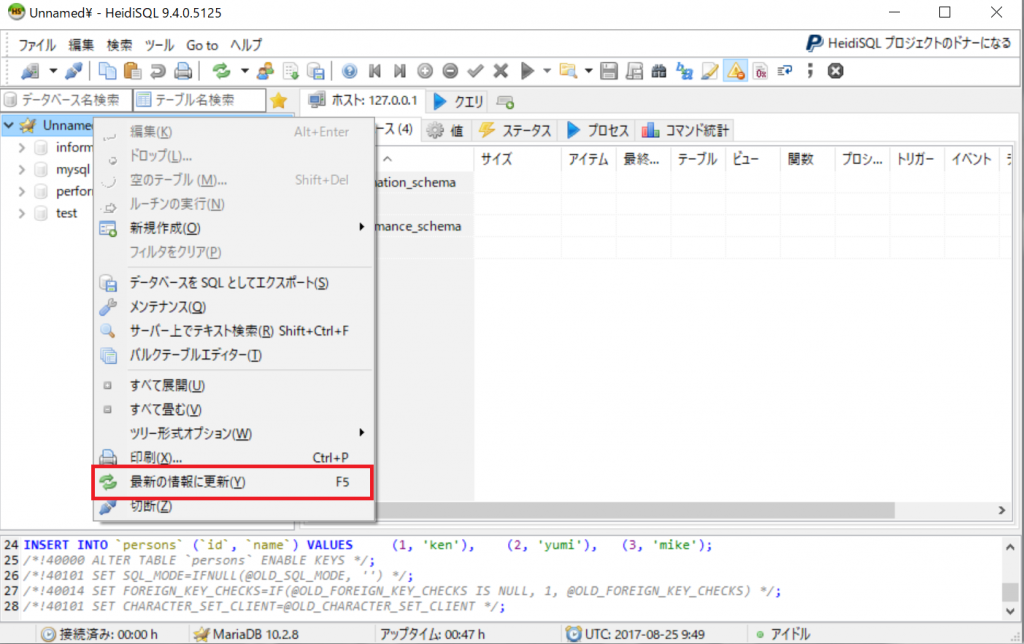This screenshot has height=644, width=1024.
Task: Run the query with the Execute icon
Action: 527,71
